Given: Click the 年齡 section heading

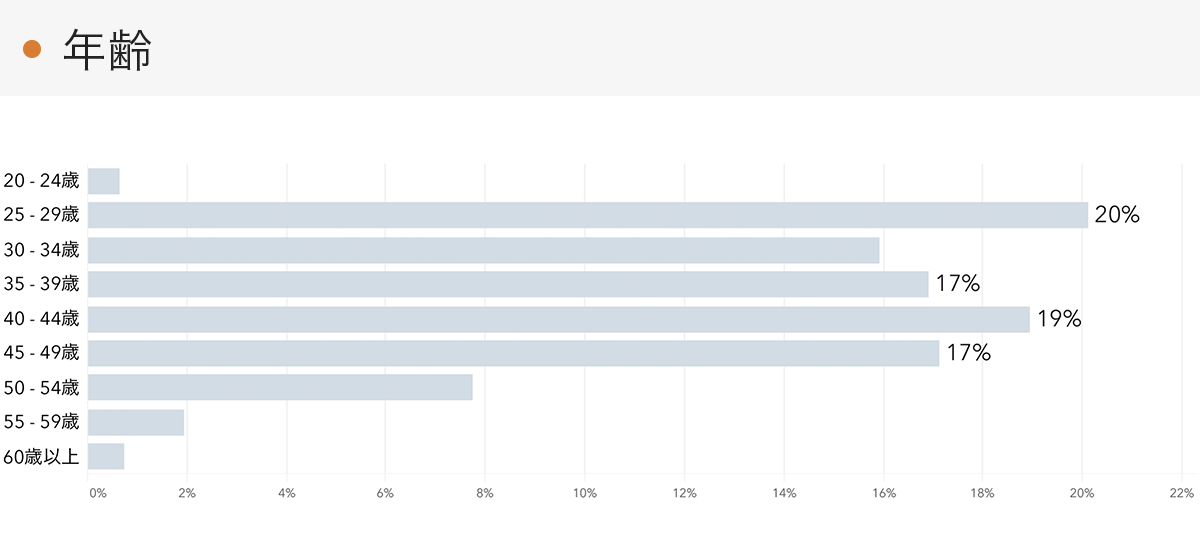Looking at the screenshot, I should coord(107,49).
